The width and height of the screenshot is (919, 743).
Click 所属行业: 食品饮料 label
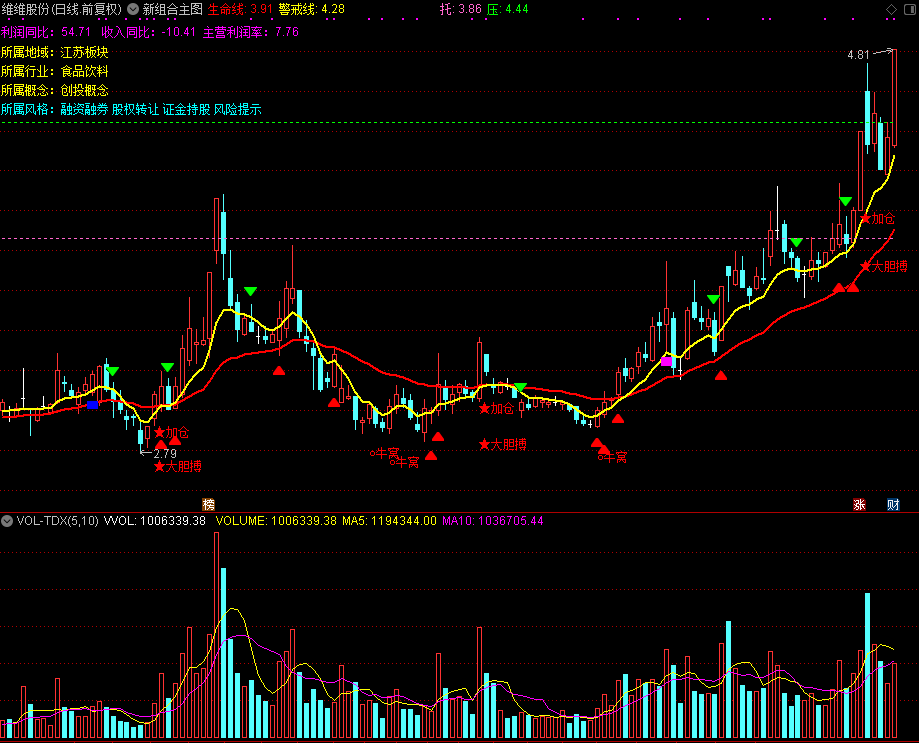tap(55, 71)
